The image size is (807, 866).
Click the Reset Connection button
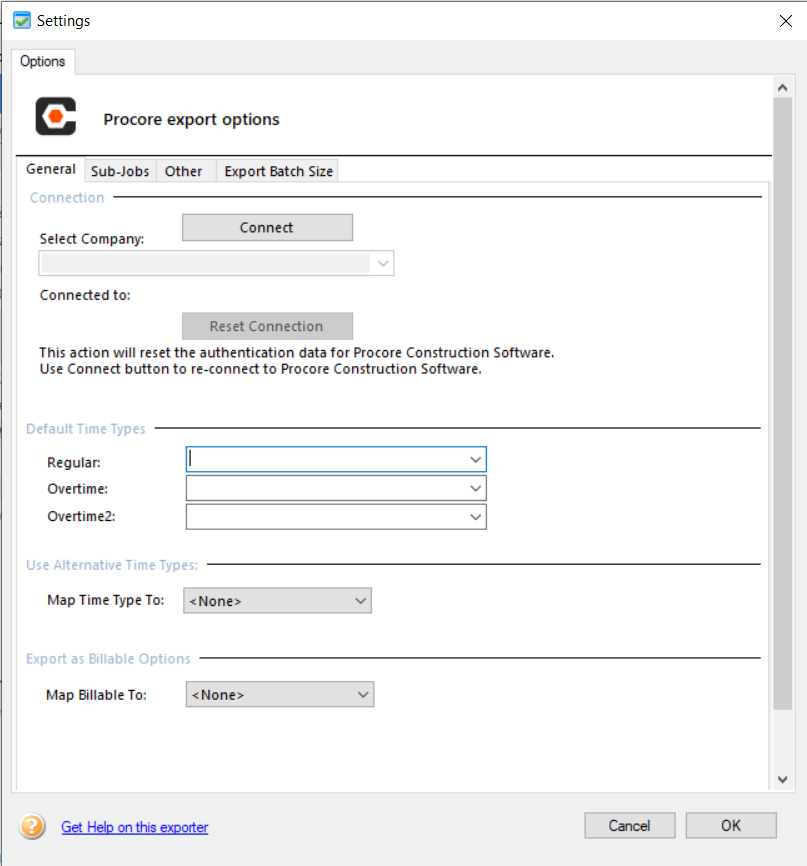coord(267,326)
